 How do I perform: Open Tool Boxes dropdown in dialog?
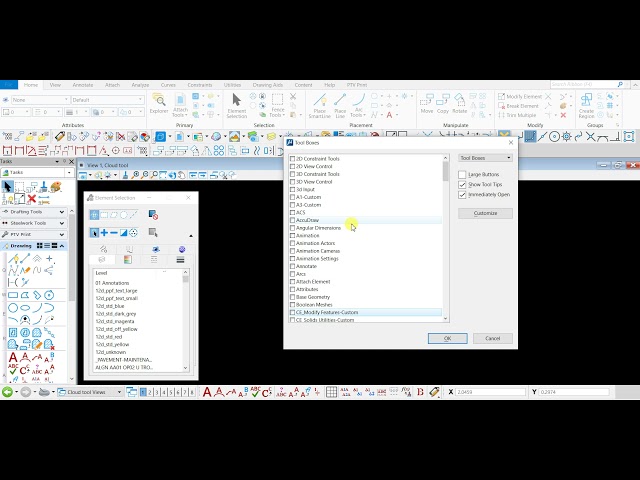(x=485, y=158)
